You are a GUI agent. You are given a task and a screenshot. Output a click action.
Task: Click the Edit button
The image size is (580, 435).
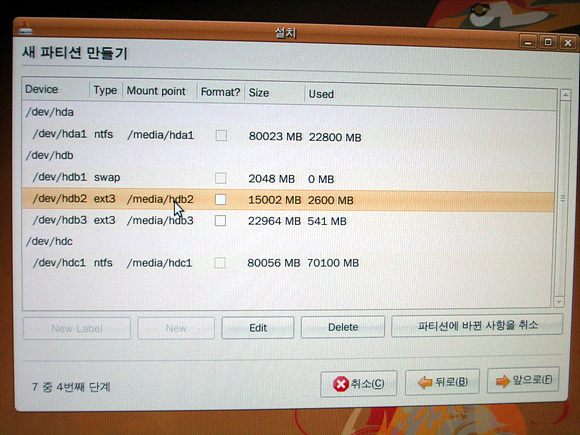click(x=258, y=328)
